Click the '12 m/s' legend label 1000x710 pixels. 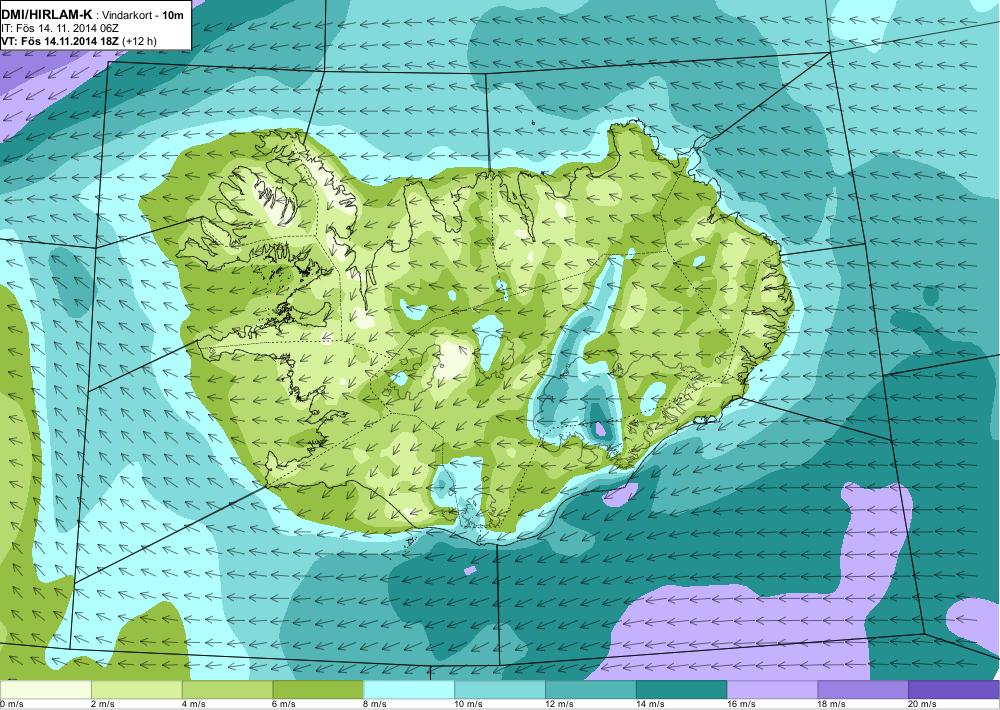pos(559,704)
